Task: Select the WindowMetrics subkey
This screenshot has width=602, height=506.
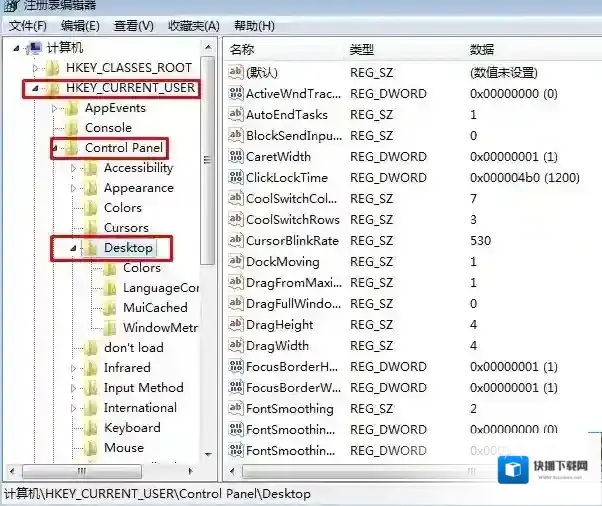Action: (x=160, y=328)
